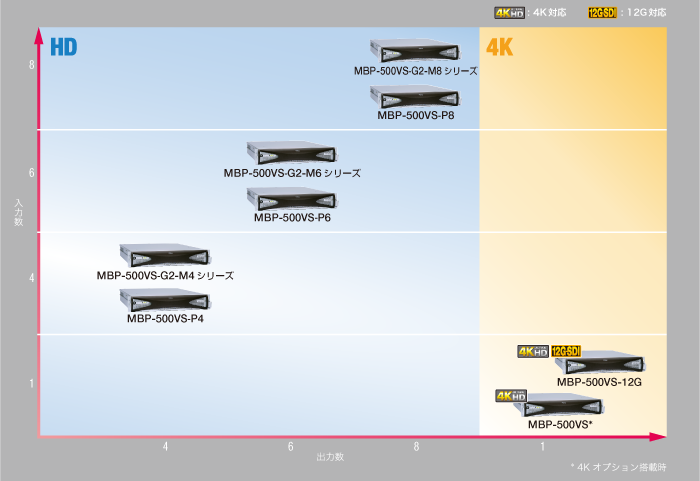Click the MBP-500VS-G2-M8 server image
The width and height of the screenshot is (700, 481).
414,51
